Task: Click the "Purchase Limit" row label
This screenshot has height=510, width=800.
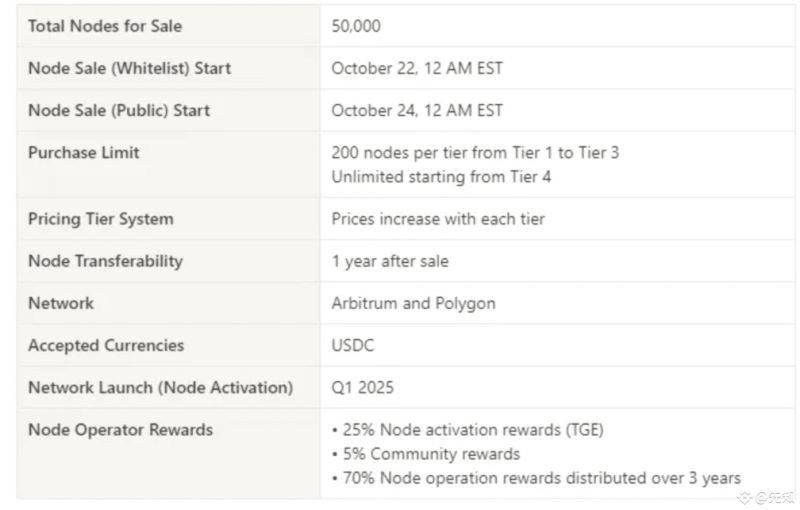Action: 84,152
